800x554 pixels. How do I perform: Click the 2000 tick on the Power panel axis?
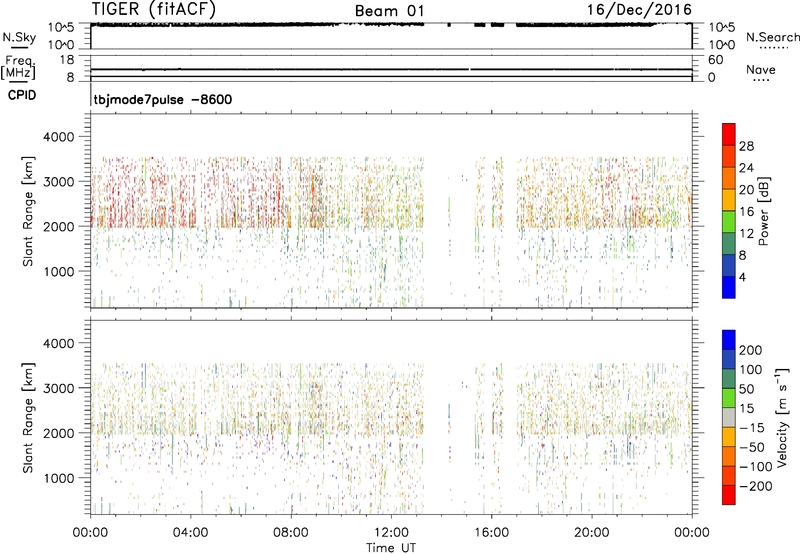[58, 226]
